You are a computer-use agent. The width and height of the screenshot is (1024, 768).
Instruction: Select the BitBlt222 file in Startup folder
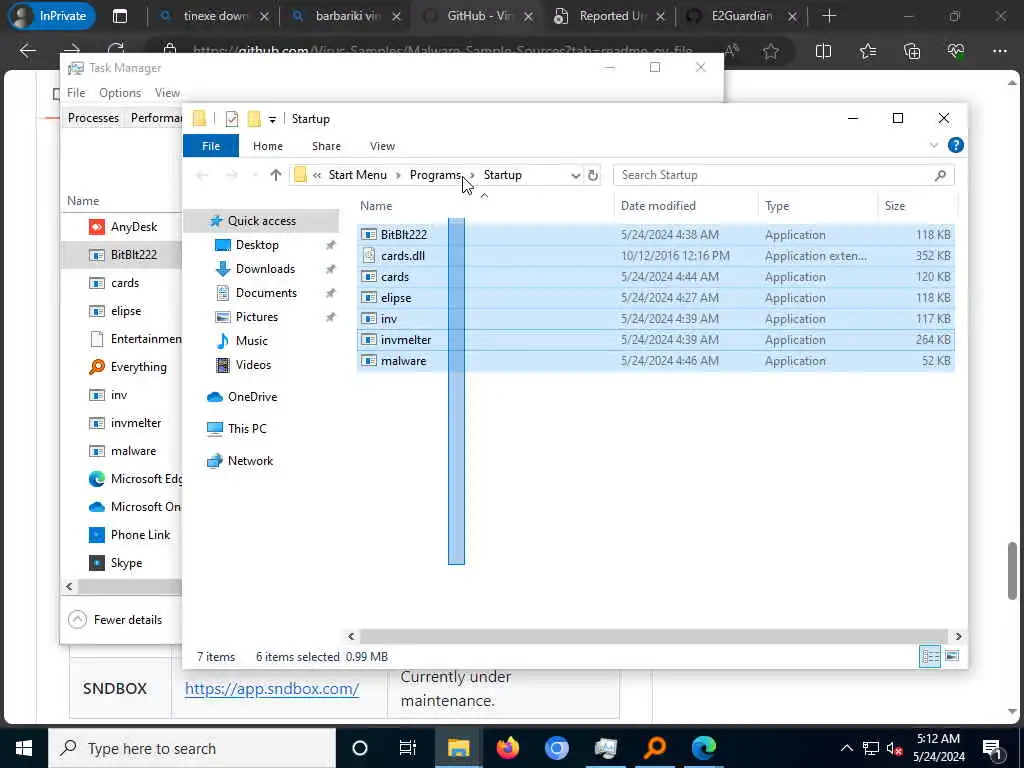tap(404, 234)
